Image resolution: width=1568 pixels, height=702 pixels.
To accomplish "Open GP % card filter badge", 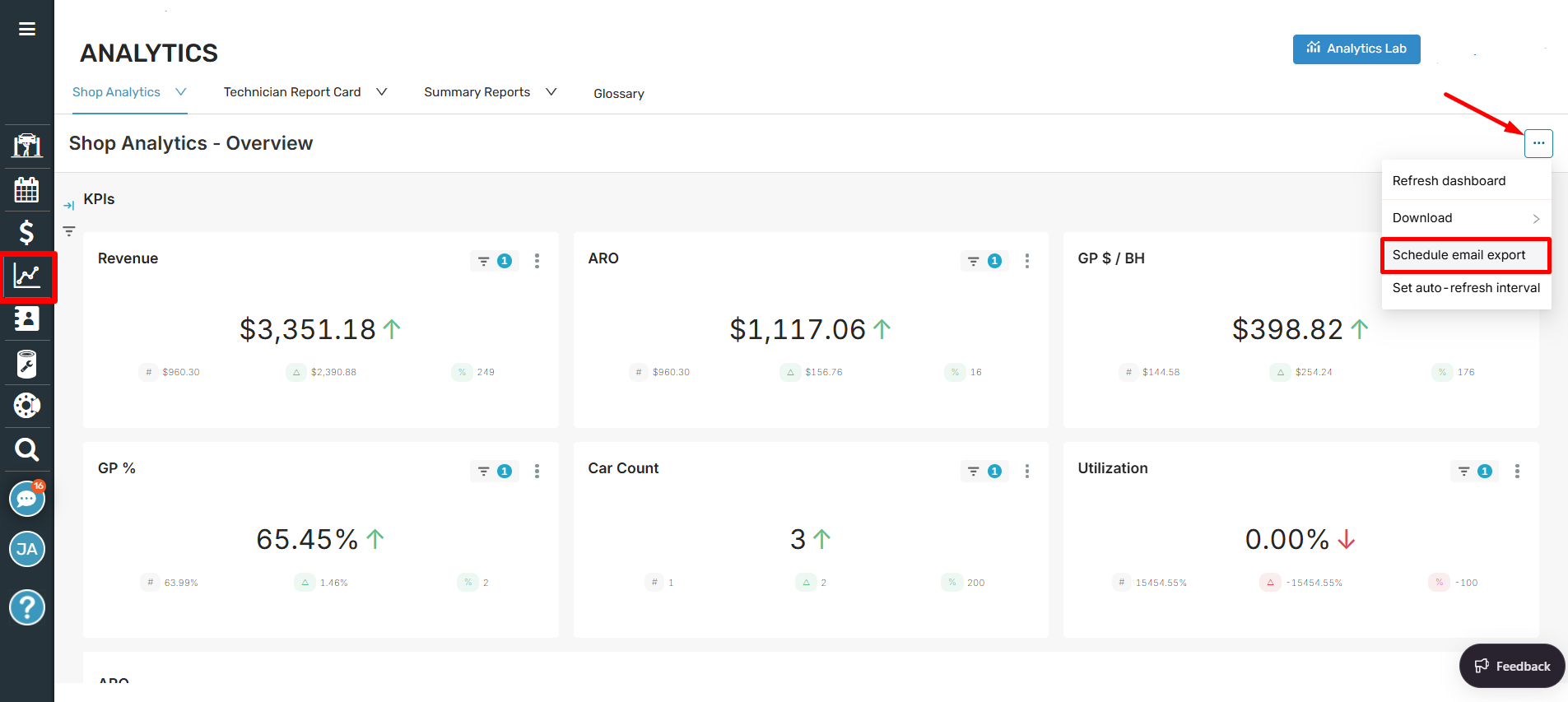I will pos(494,471).
